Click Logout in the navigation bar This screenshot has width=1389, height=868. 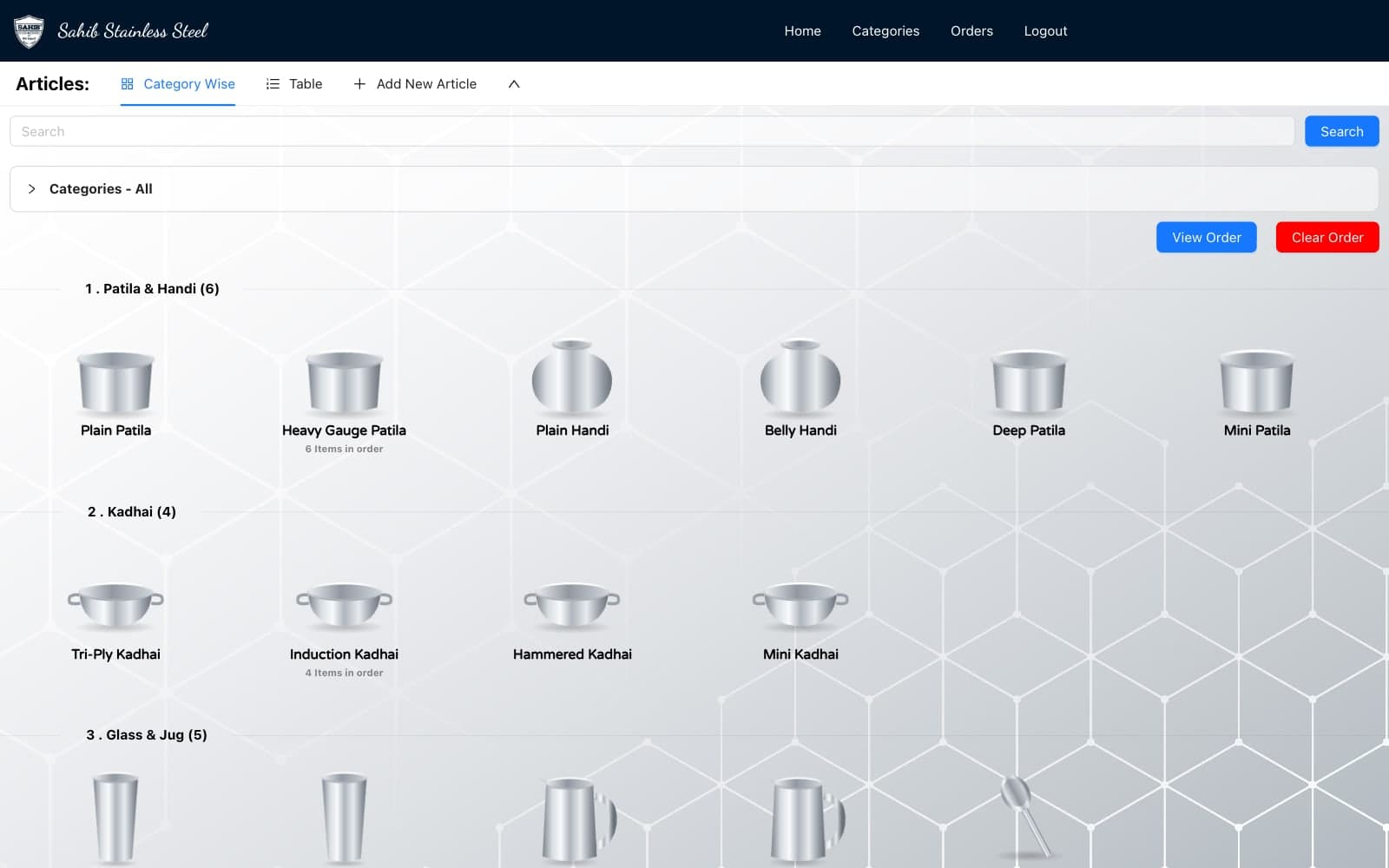[x=1045, y=31]
